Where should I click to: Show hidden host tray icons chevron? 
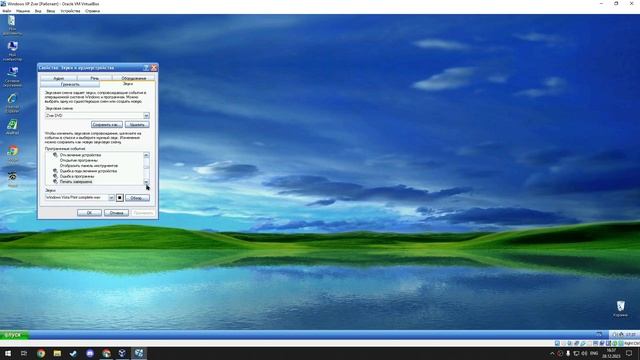[552, 353]
